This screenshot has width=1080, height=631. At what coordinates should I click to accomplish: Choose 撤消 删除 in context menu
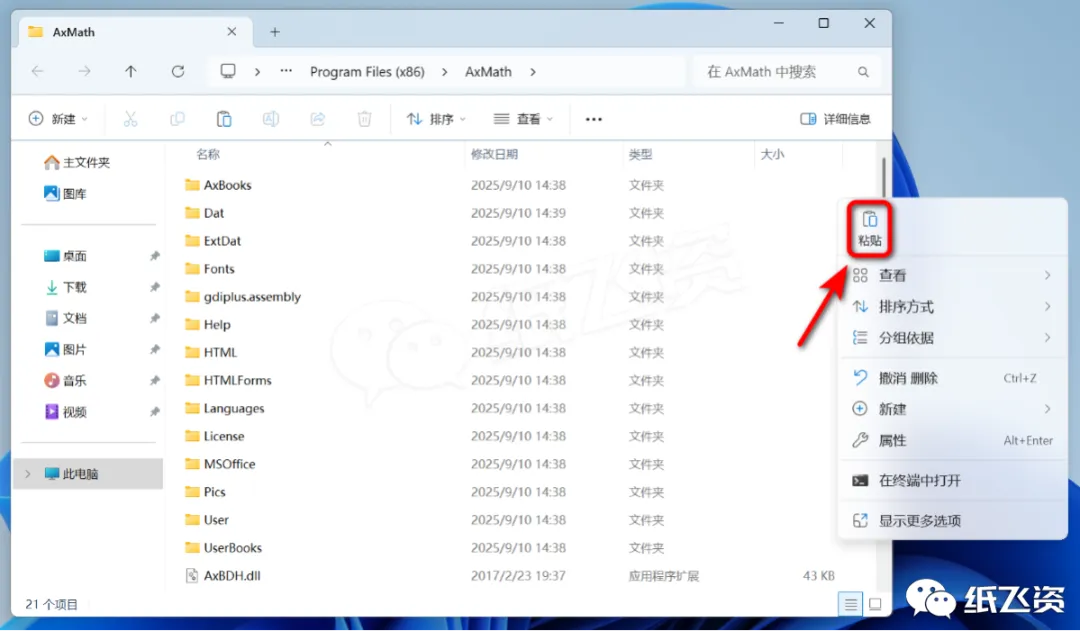[x=953, y=378]
